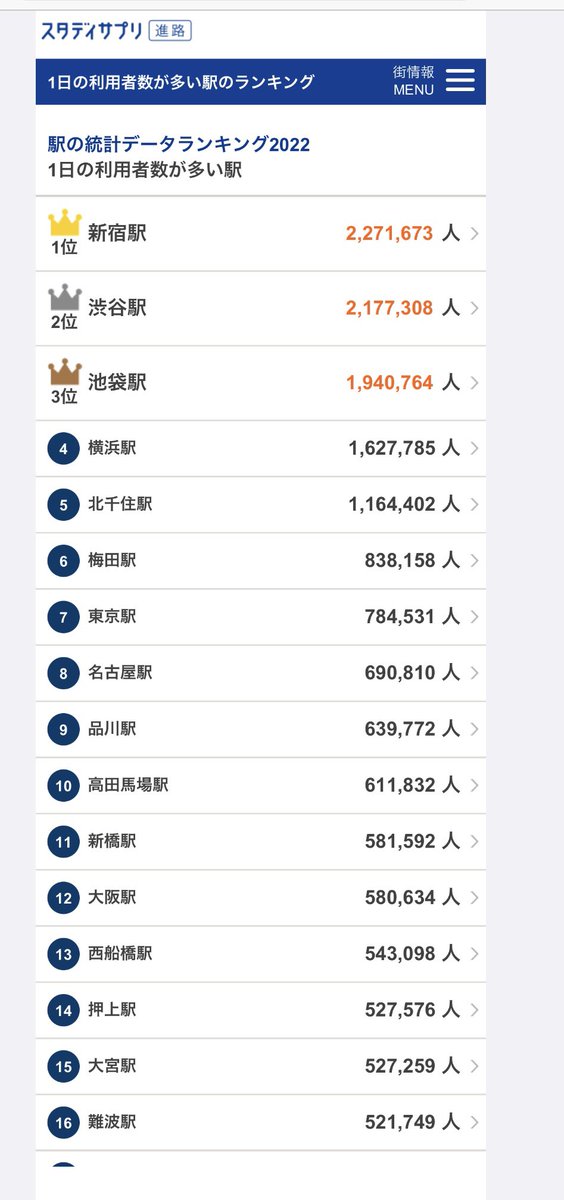This screenshot has width=564, height=1200.
Task: Click the rank 16 circle badge
Action: tap(63, 1123)
